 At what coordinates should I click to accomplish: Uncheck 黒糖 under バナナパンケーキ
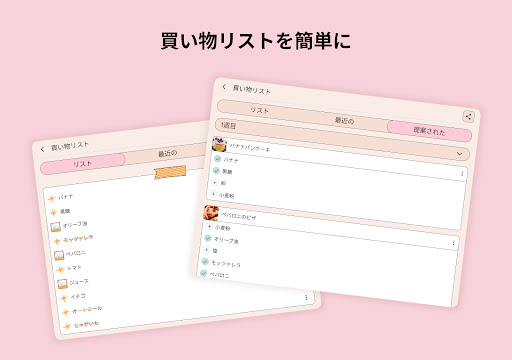point(216,170)
